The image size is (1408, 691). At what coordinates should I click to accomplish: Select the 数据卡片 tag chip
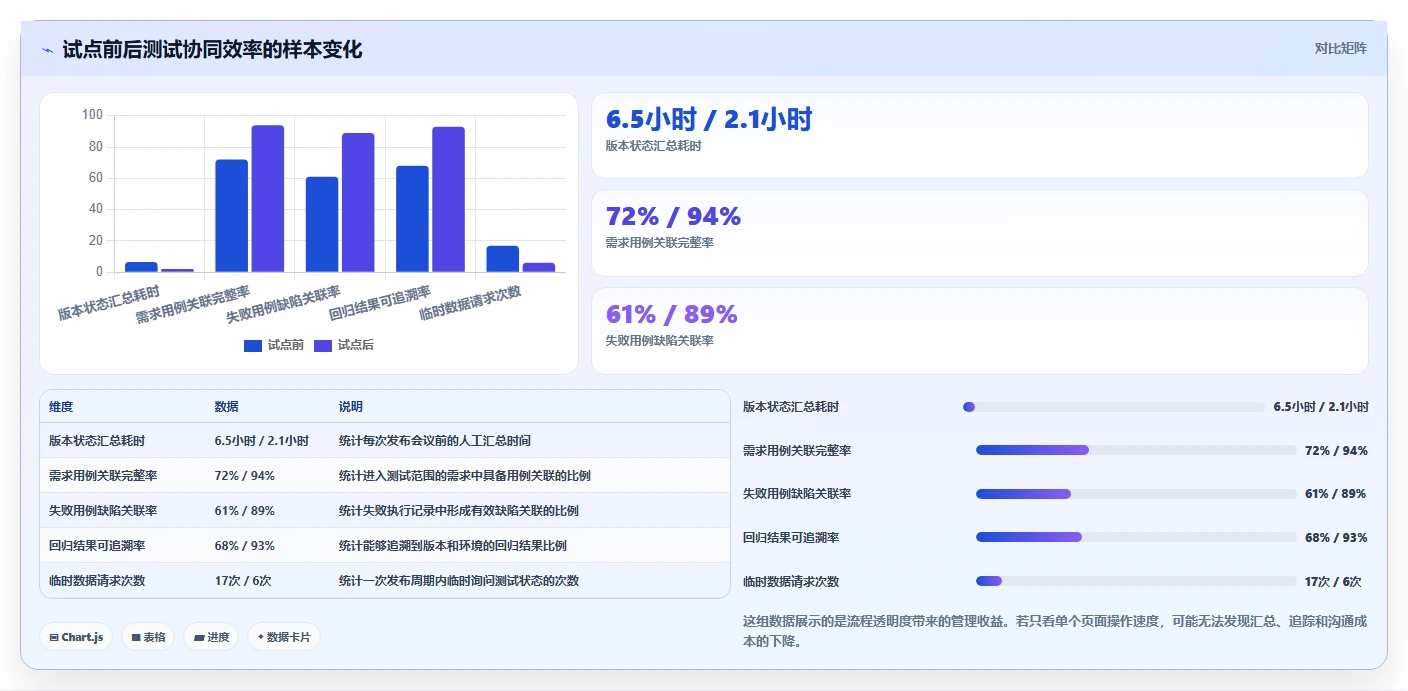(284, 637)
